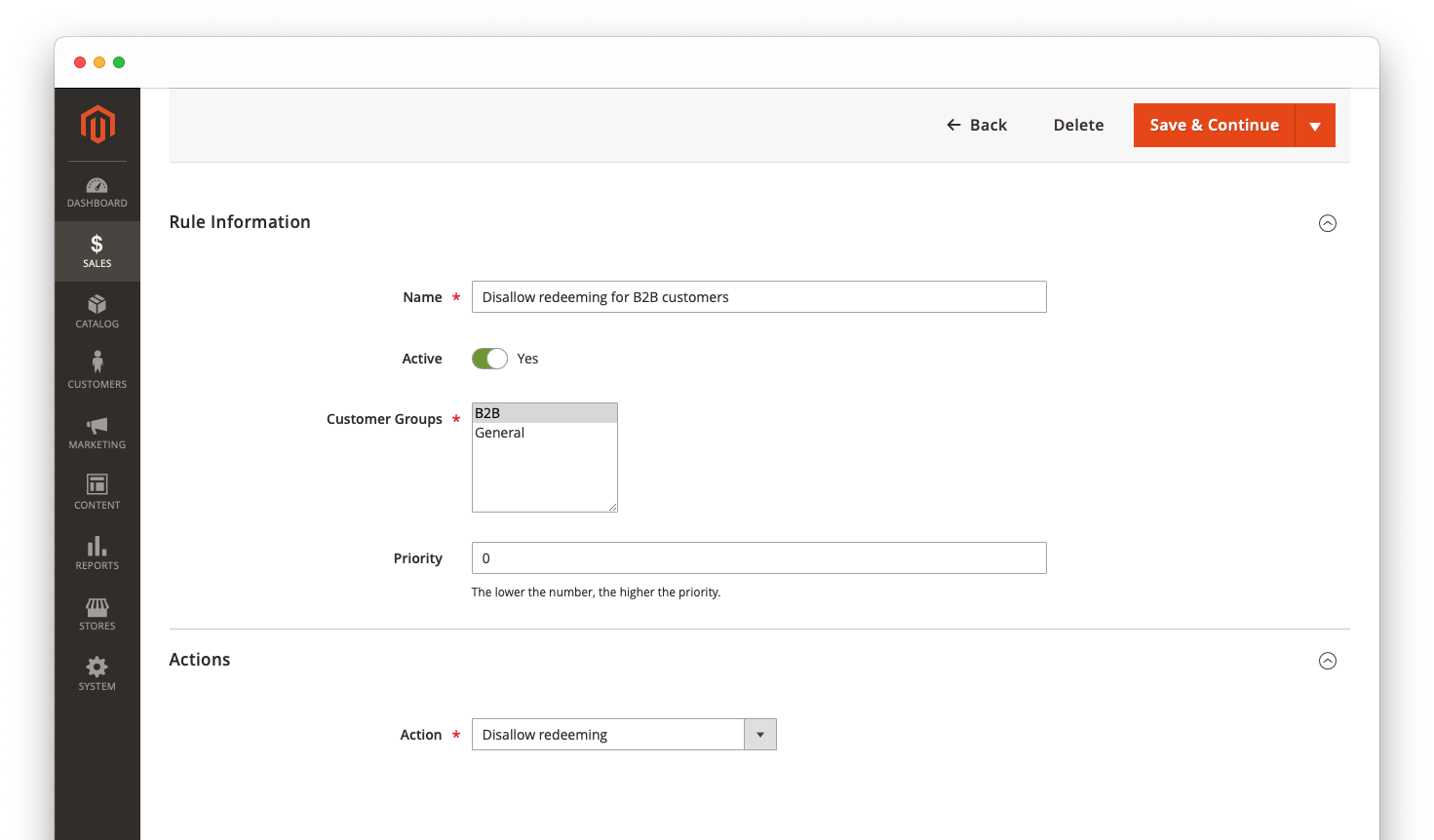
Task: Open the Reports section icon
Action: point(97,552)
